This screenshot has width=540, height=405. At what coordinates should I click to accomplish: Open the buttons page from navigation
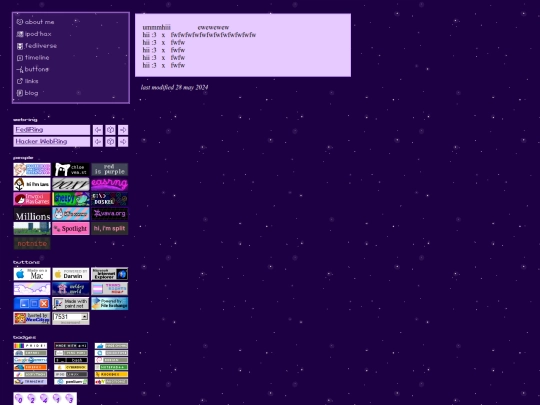pyautogui.click(x=33, y=69)
